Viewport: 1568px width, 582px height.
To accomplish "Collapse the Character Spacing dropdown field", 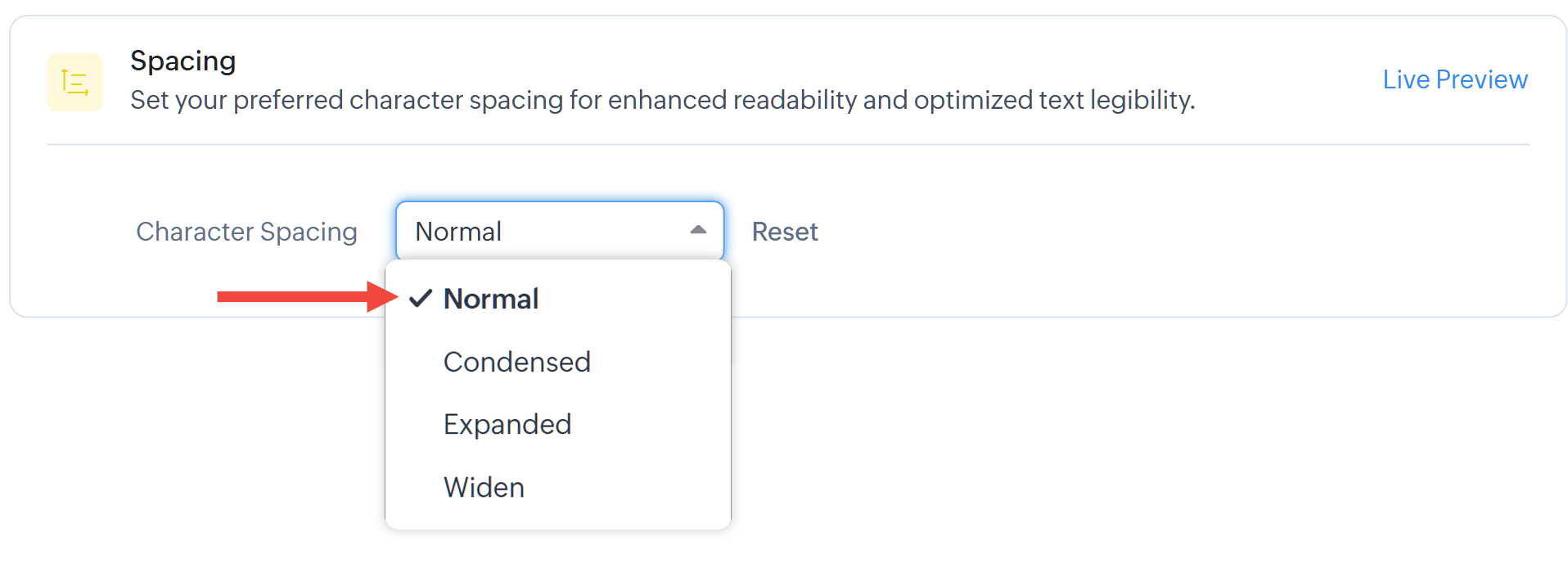I will coord(558,231).
